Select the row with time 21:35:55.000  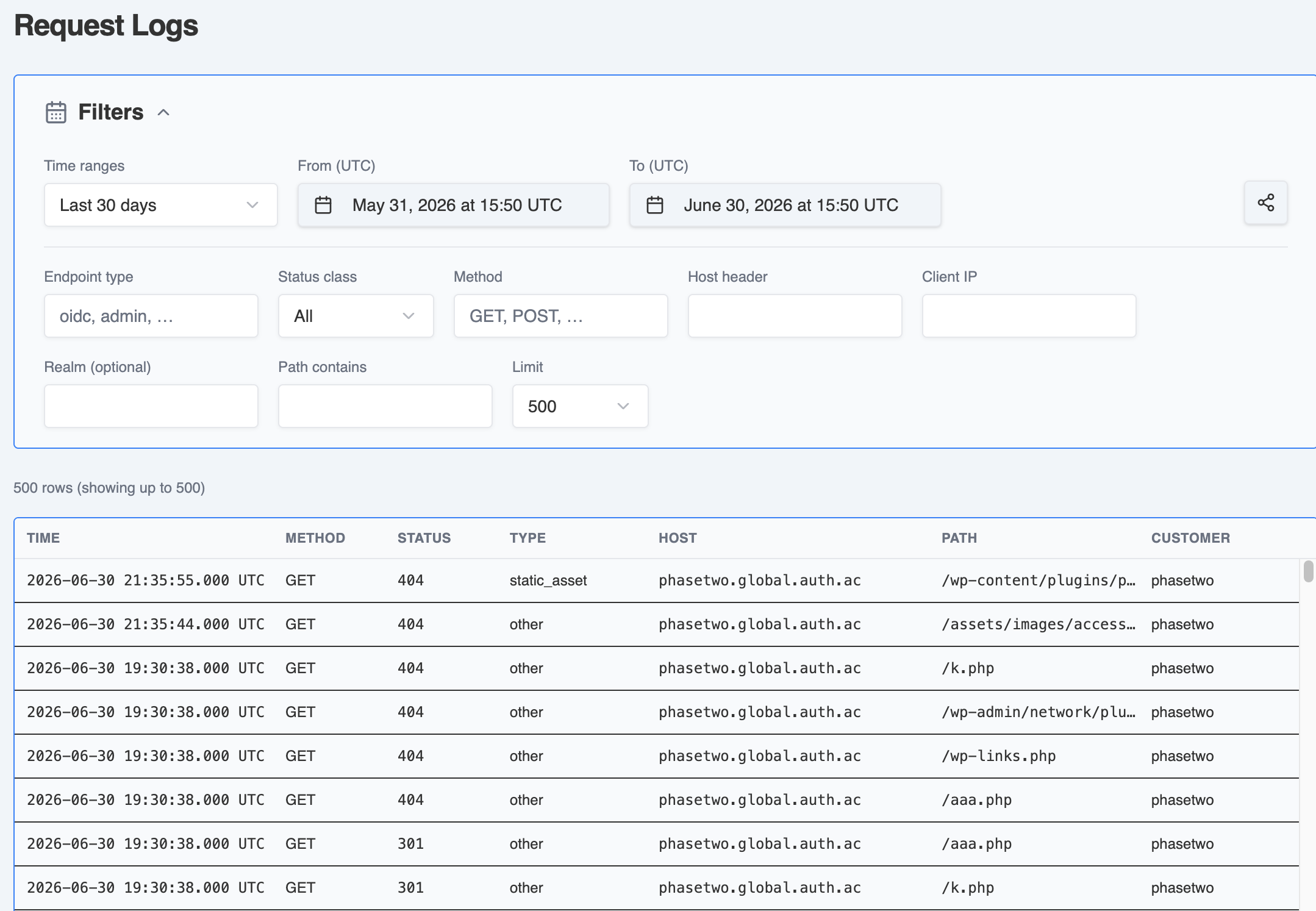(657, 581)
